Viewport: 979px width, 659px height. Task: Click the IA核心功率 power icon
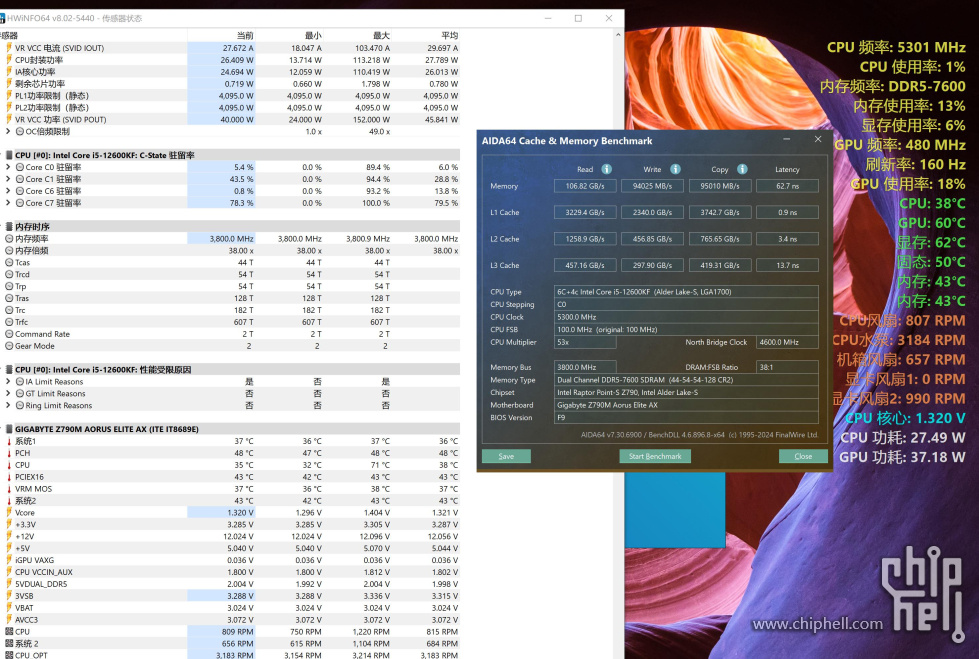click(9, 72)
